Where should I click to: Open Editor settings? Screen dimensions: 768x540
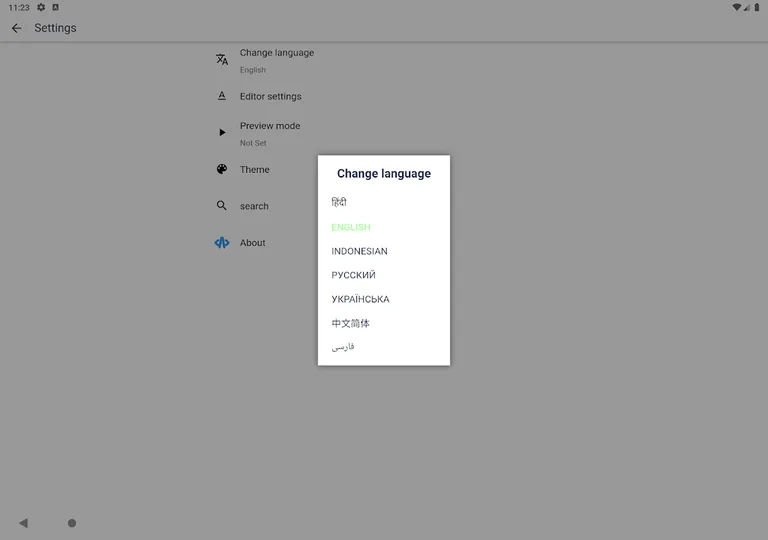pos(384,97)
